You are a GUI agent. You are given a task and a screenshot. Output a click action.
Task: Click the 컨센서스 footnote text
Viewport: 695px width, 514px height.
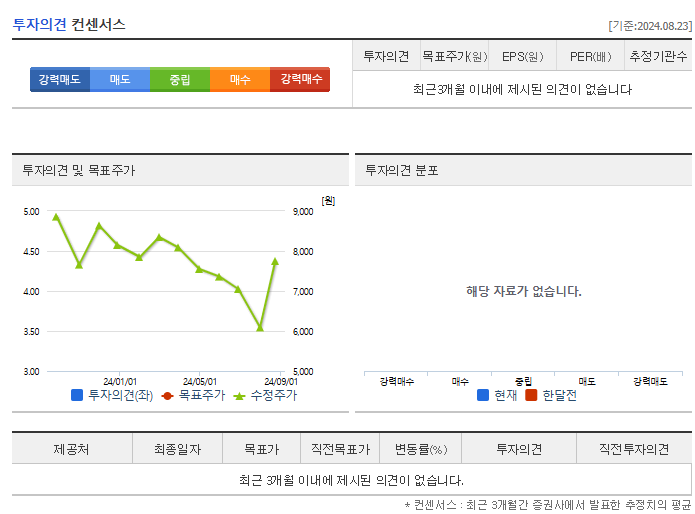click(548, 504)
